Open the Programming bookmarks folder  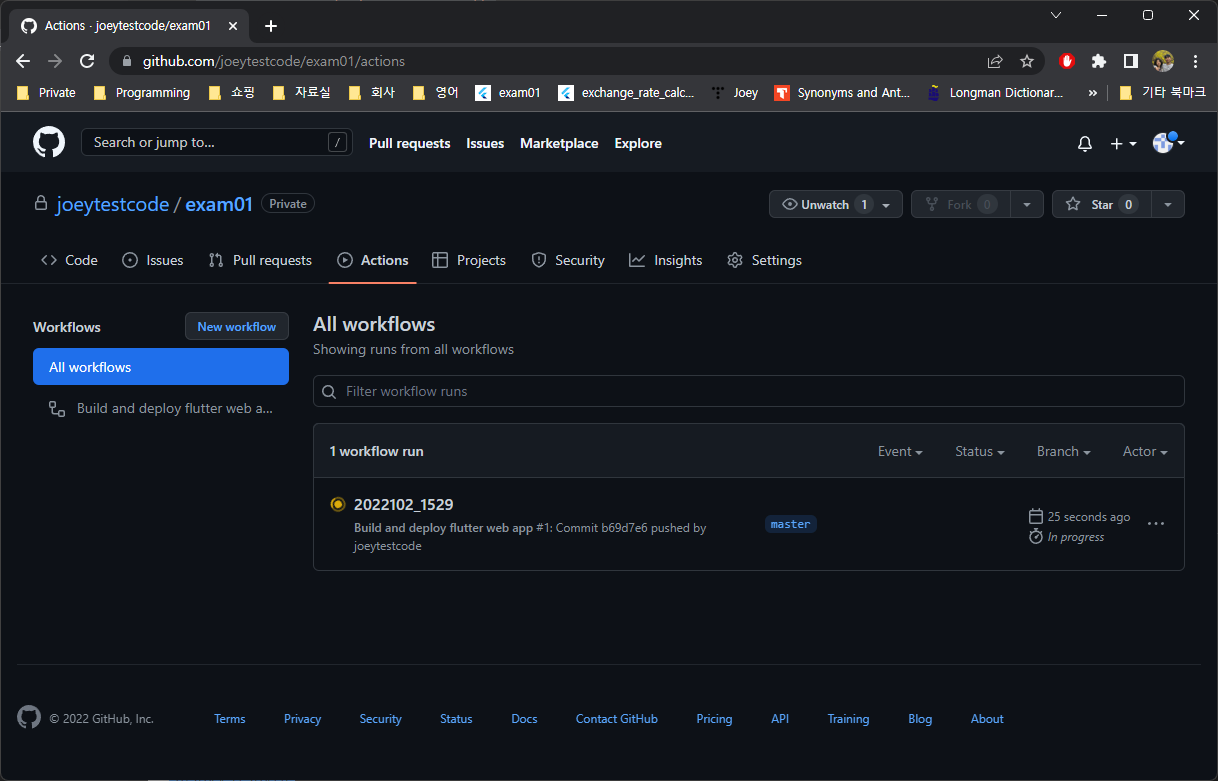click(x=141, y=92)
